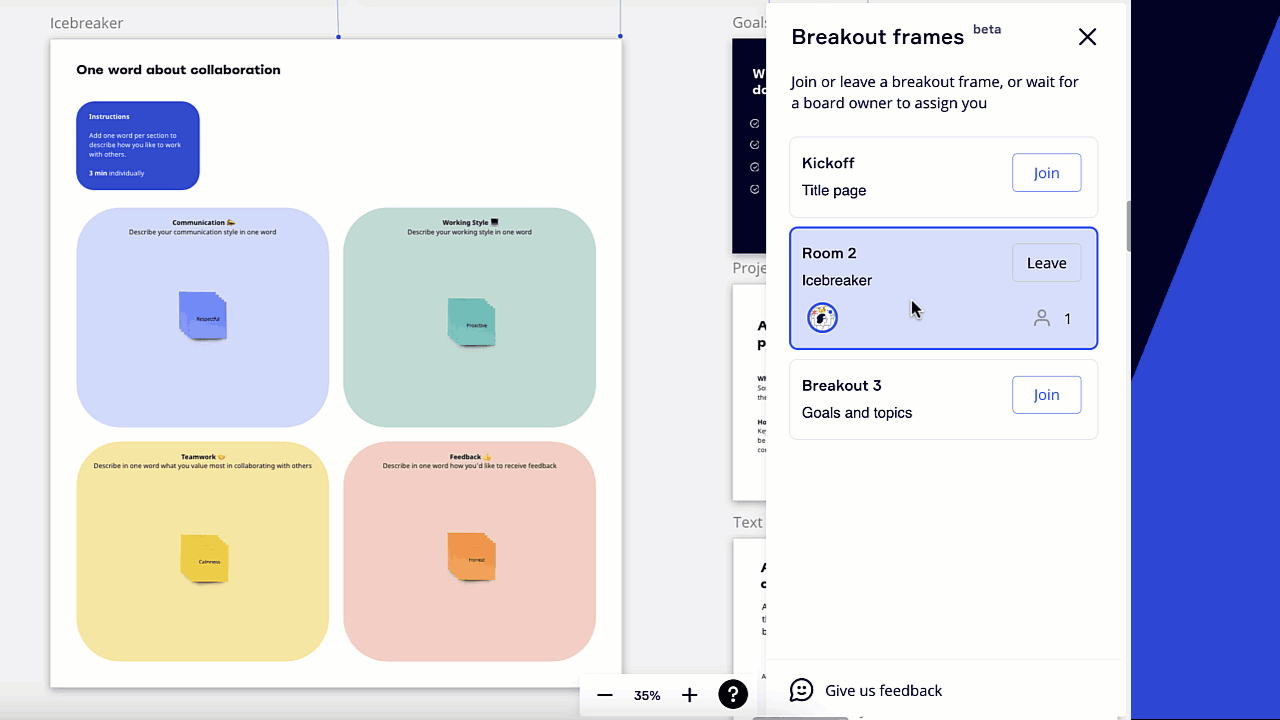Open the help question mark icon
This screenshot has width=1280, height=720.
click(733, 695)
